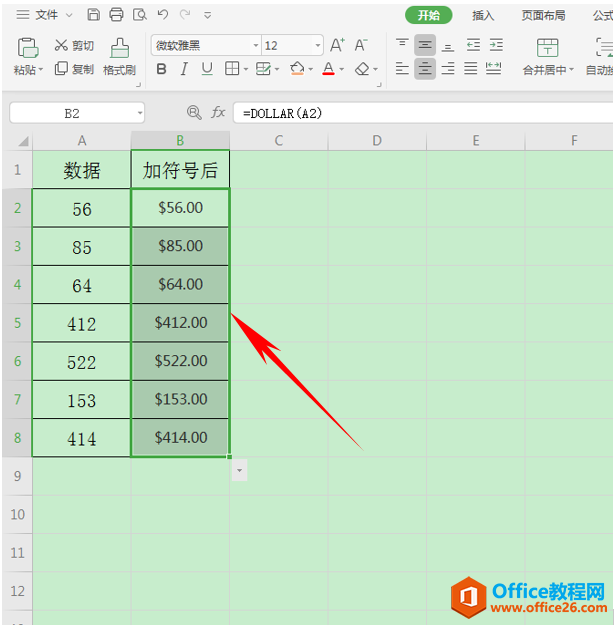Click the 粘贴 paste icon
Viewport: 614px width, 625px height.
click(28, 48)
